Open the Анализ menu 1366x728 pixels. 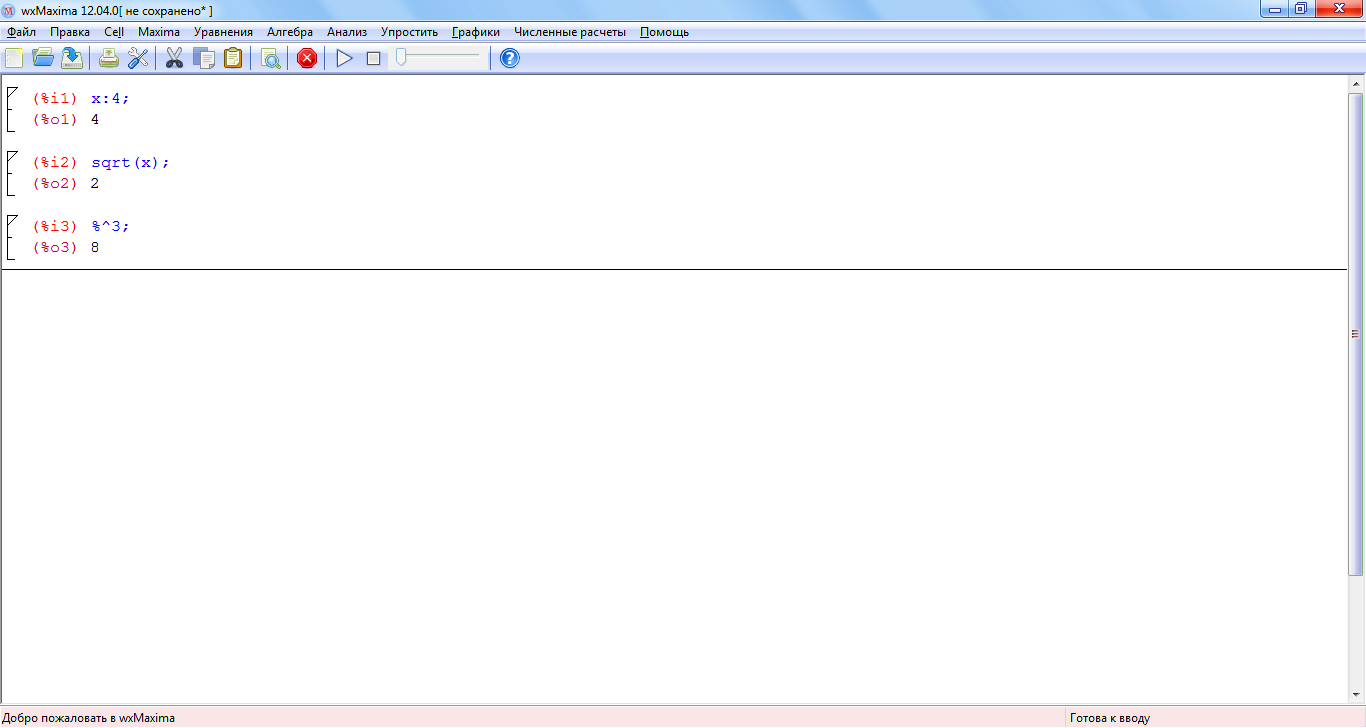[347, 32]
